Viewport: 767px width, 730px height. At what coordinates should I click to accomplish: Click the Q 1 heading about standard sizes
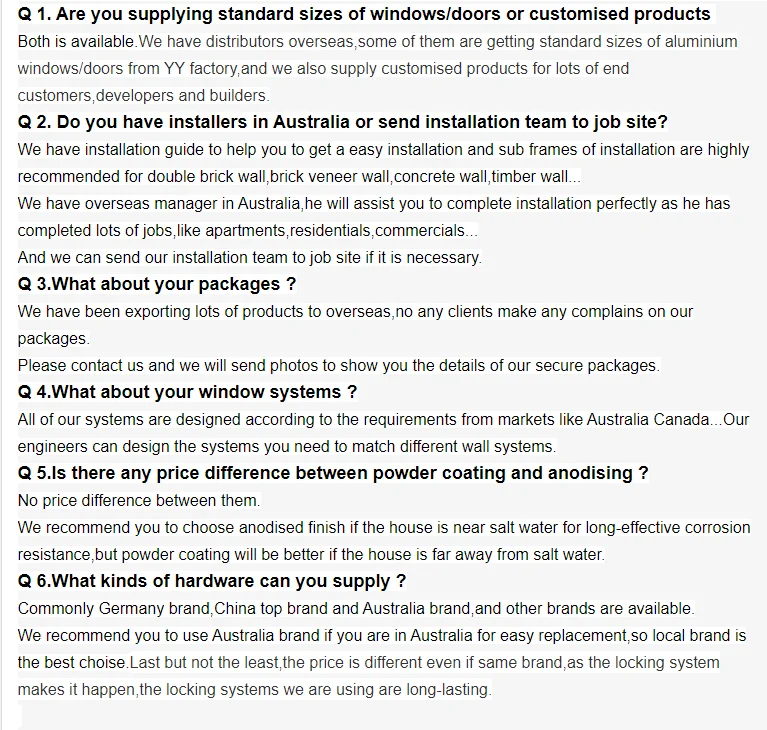click(364, 14)
